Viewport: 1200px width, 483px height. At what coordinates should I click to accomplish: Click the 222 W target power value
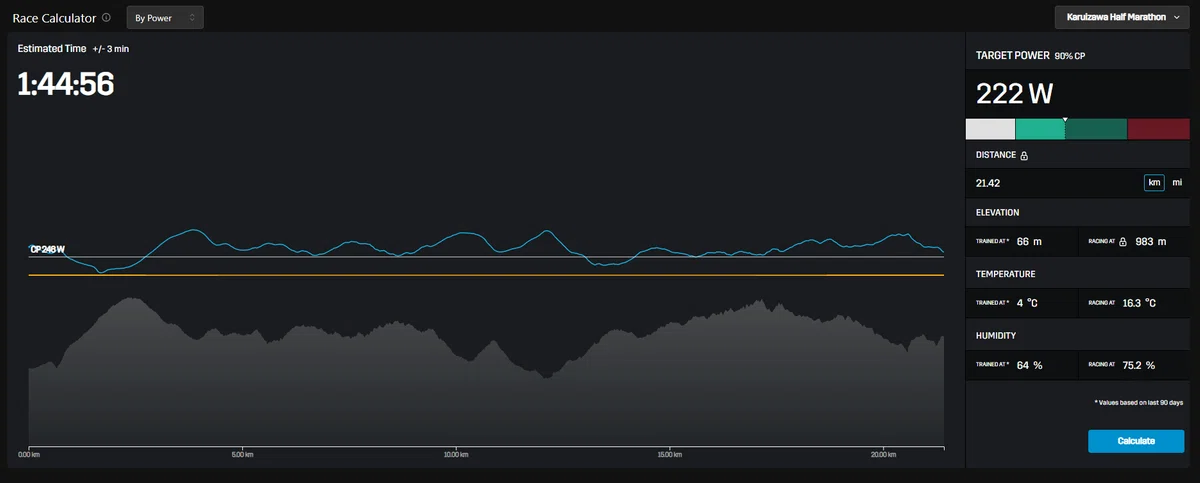pos(1015,94)
